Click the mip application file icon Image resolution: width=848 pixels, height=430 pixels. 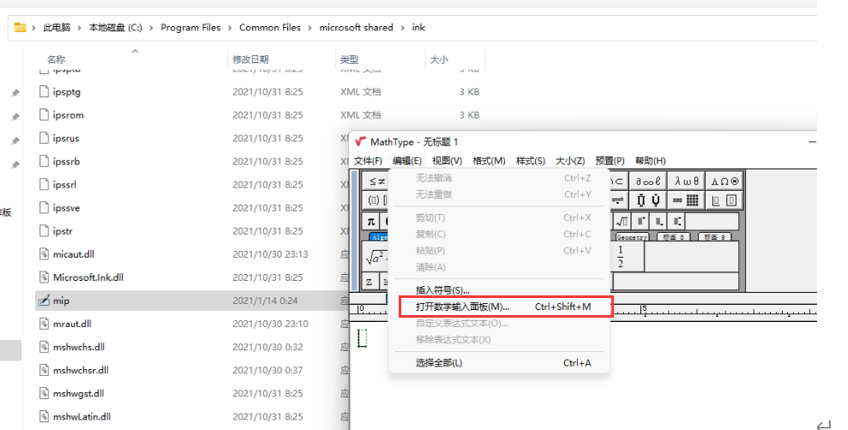click(44, 300)
